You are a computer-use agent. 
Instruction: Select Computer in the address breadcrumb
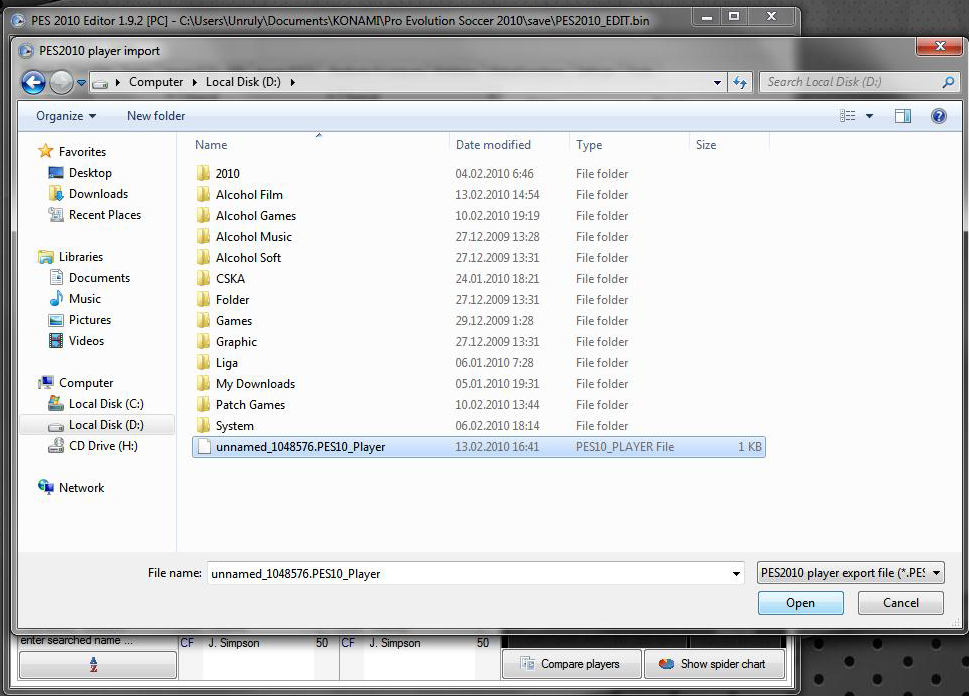[x=156, y=82]
